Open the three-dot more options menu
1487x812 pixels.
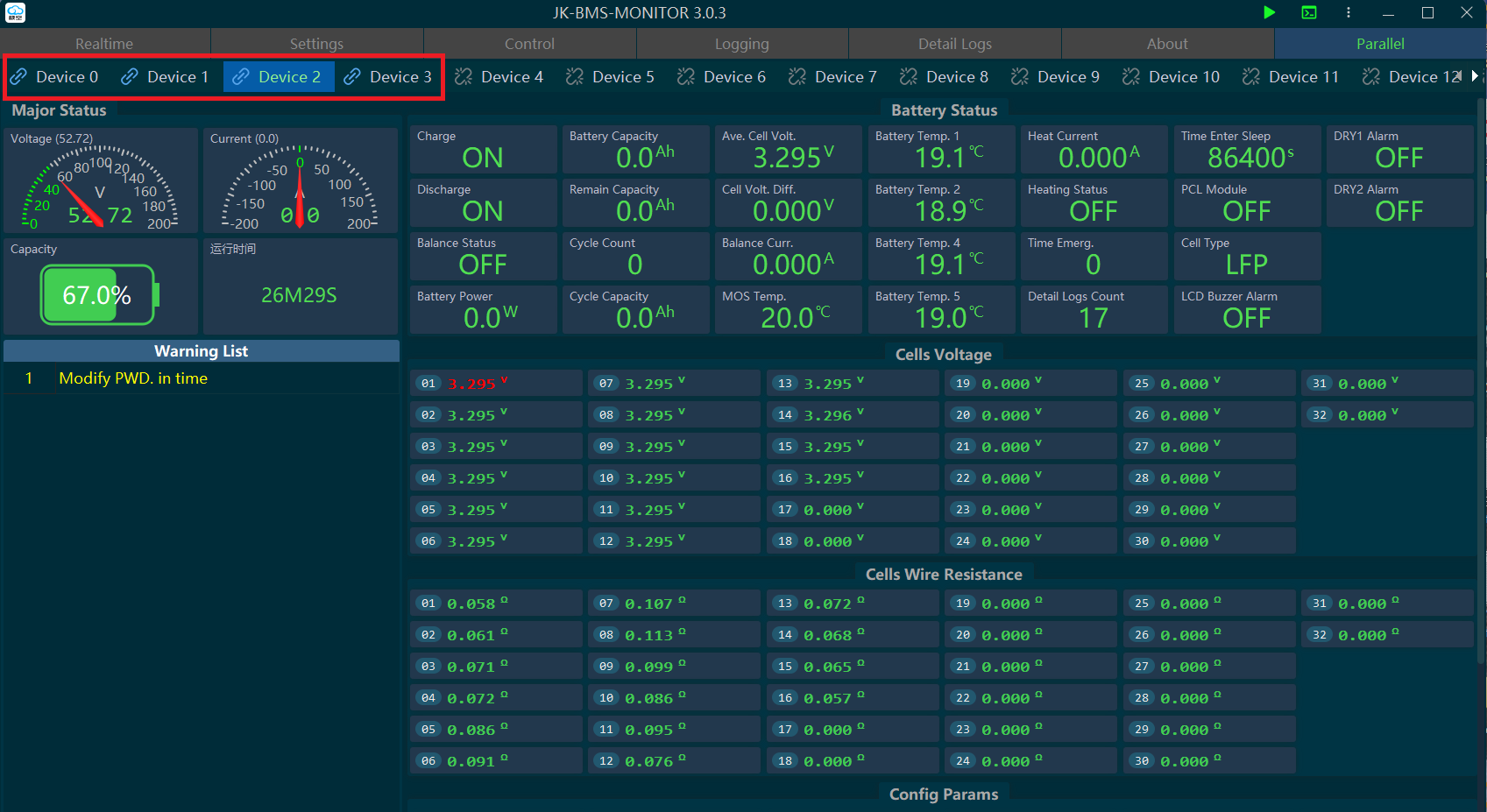[1348, 12]
